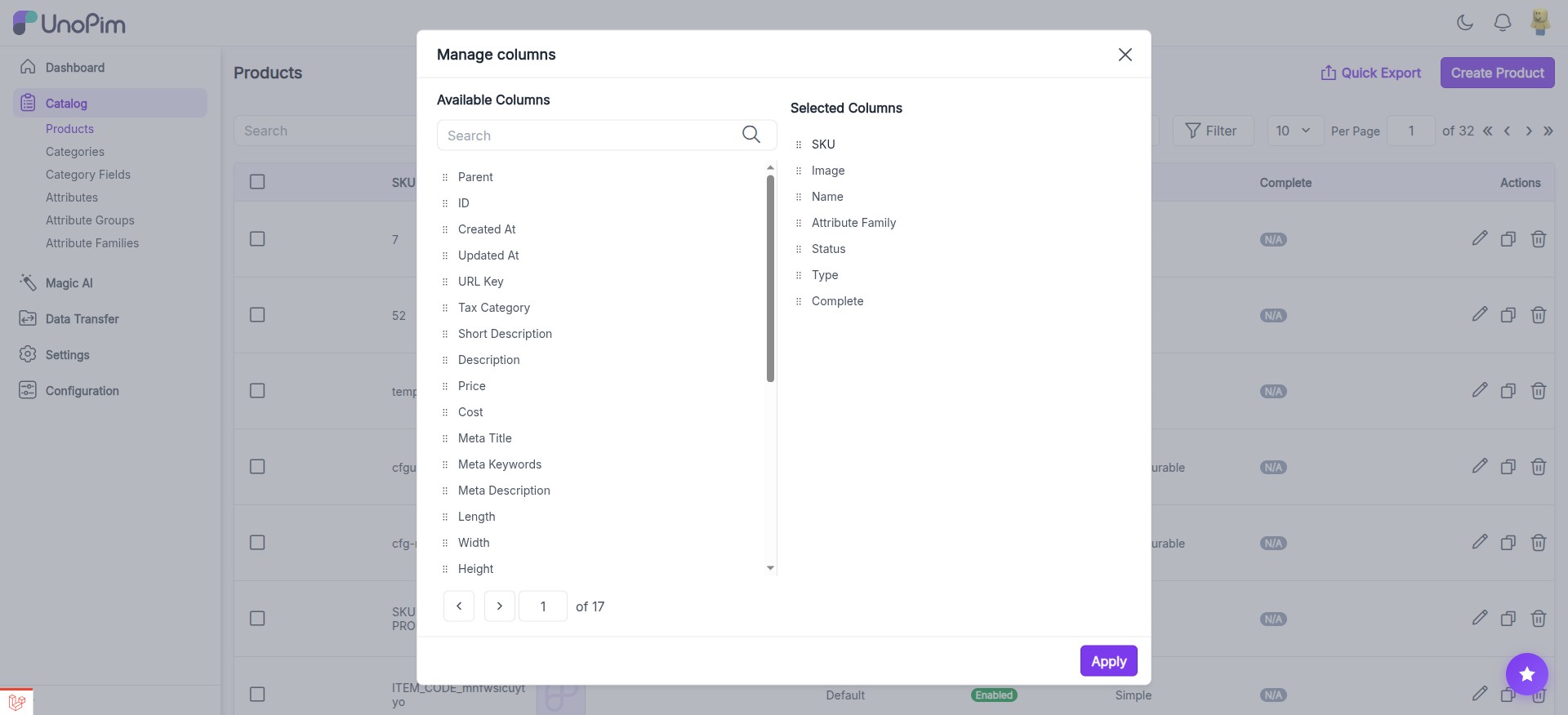The image size is (1568, 715).
Task: Tick the select-all checkbox in table header
Action: pyautogui.click(x=257, y=182)
